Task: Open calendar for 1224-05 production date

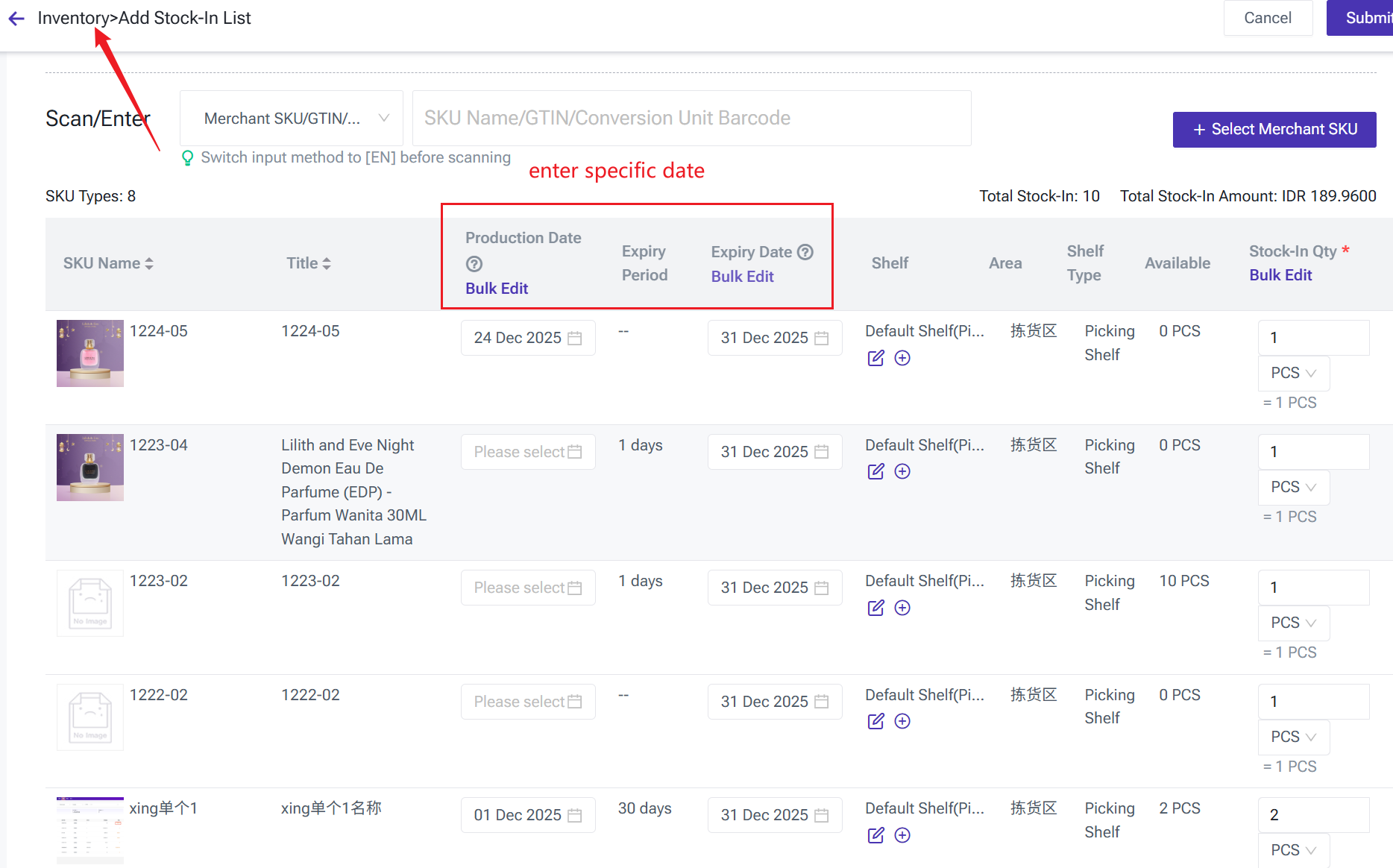Action: (x=574, y=338)
